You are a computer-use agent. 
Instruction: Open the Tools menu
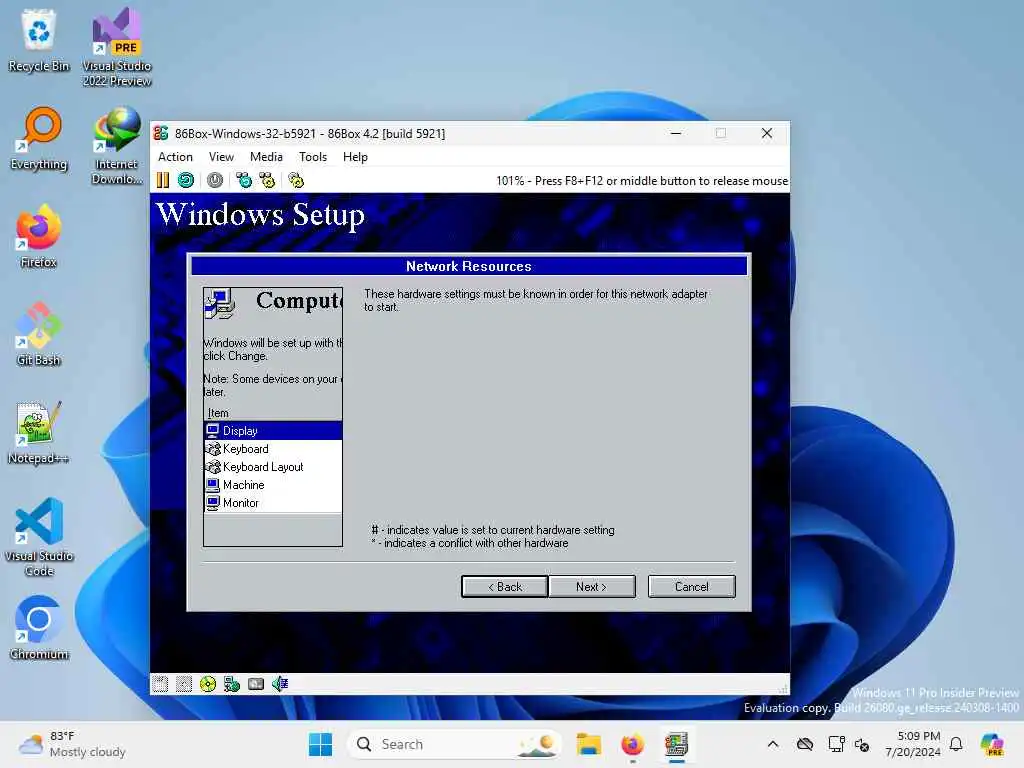tap(313, 157)
